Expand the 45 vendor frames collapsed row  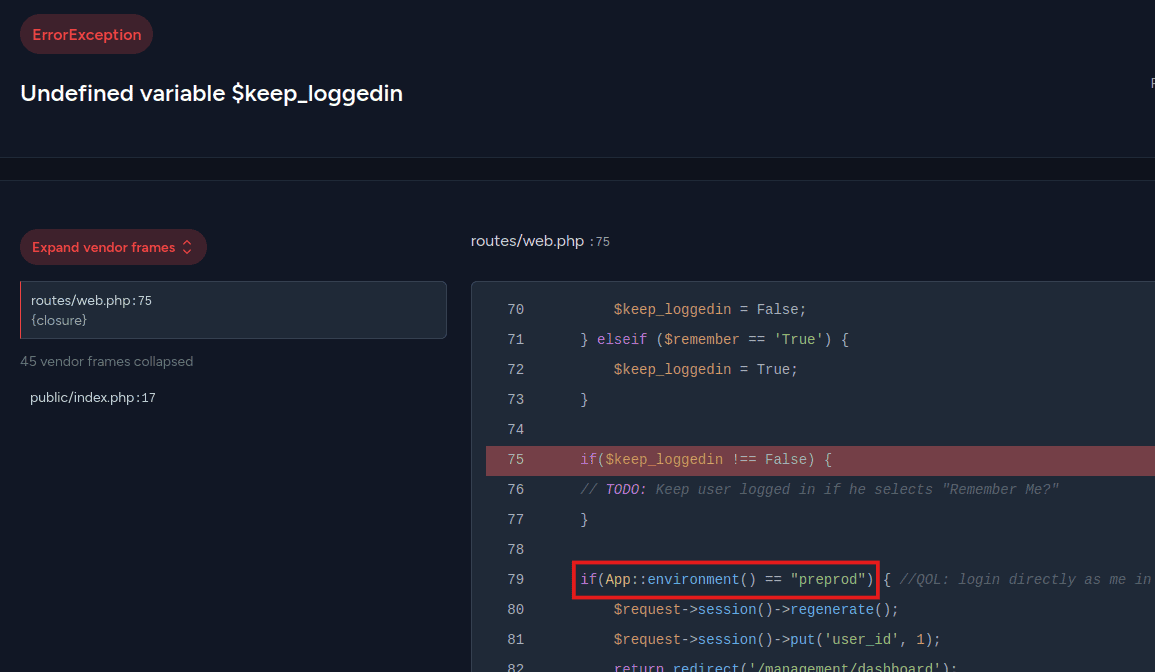coord(107,361)
